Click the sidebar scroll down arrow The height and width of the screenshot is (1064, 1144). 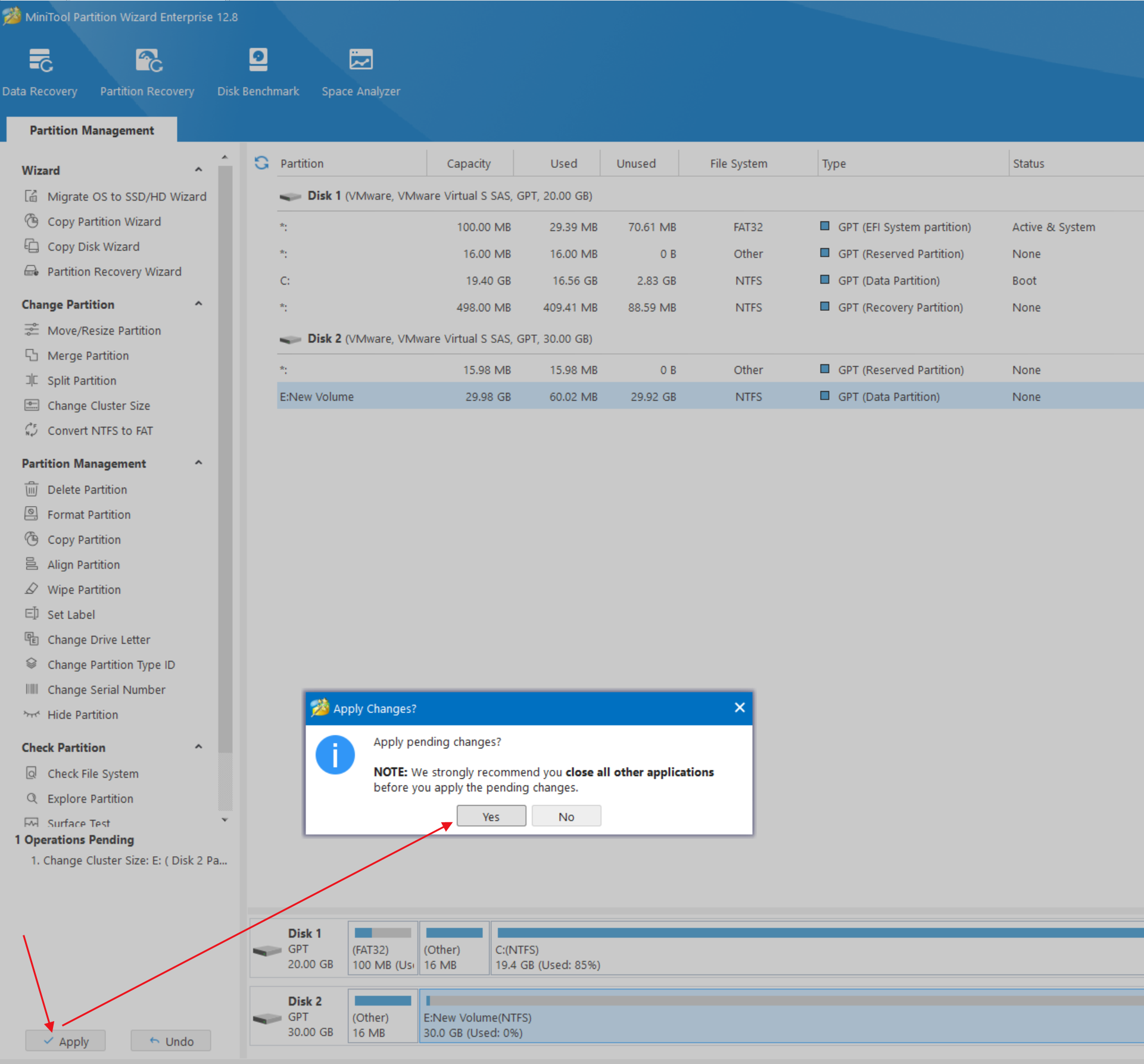225,819
